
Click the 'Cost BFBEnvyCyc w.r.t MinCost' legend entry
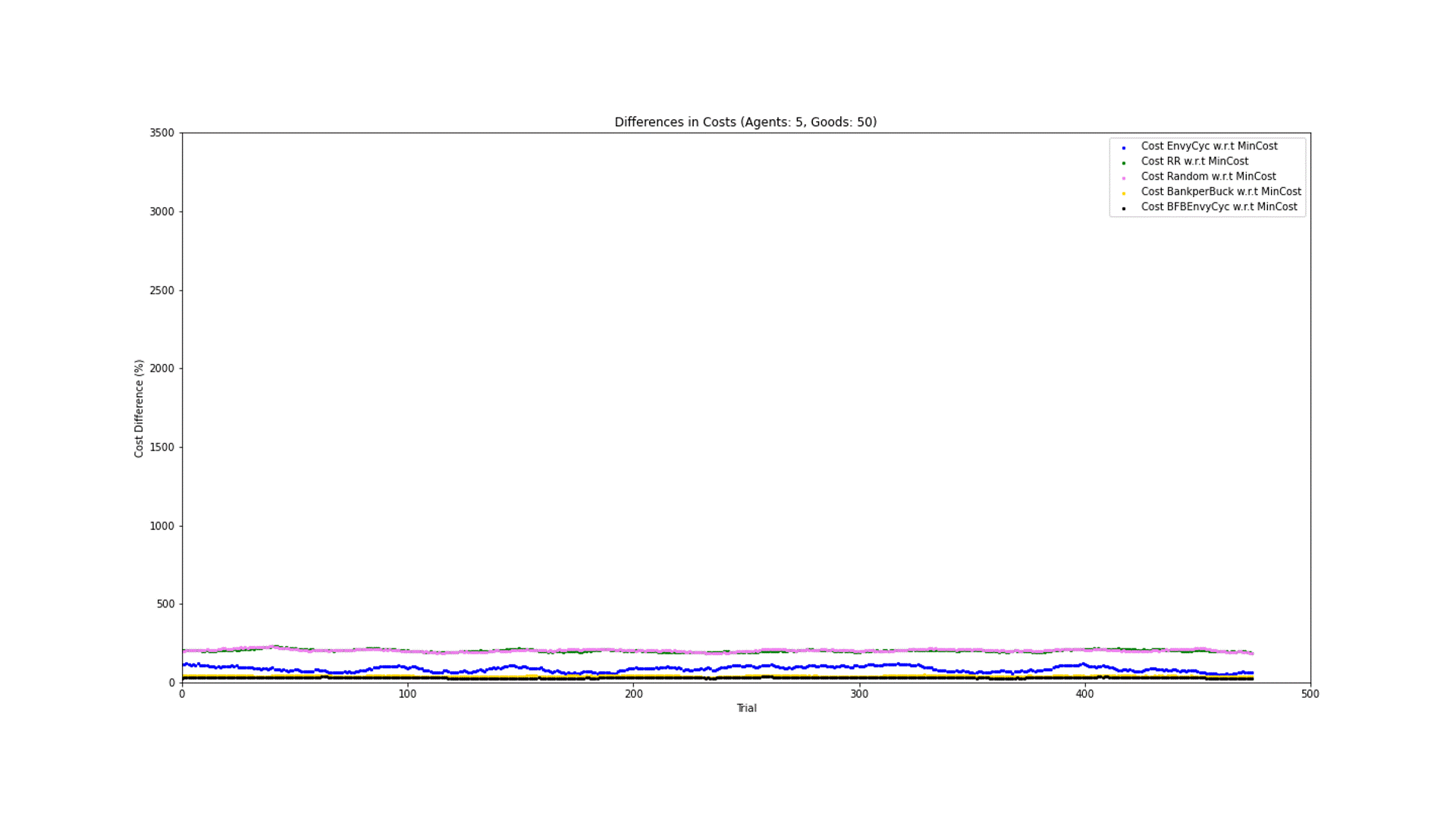(x=1219, y=207)
